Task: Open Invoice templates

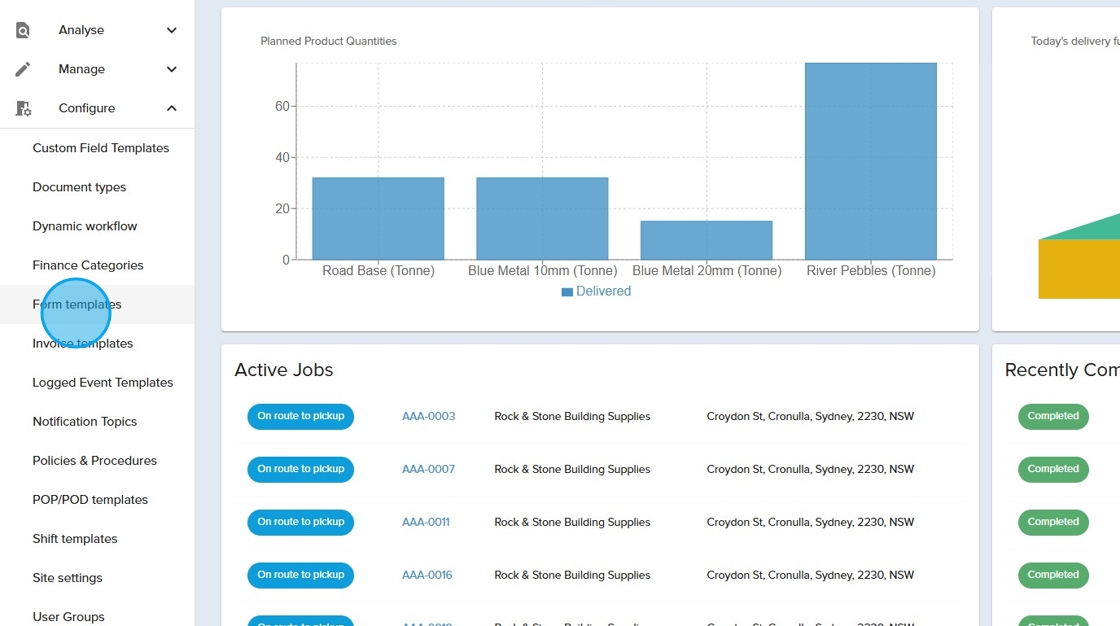Action: pos(82,343)
